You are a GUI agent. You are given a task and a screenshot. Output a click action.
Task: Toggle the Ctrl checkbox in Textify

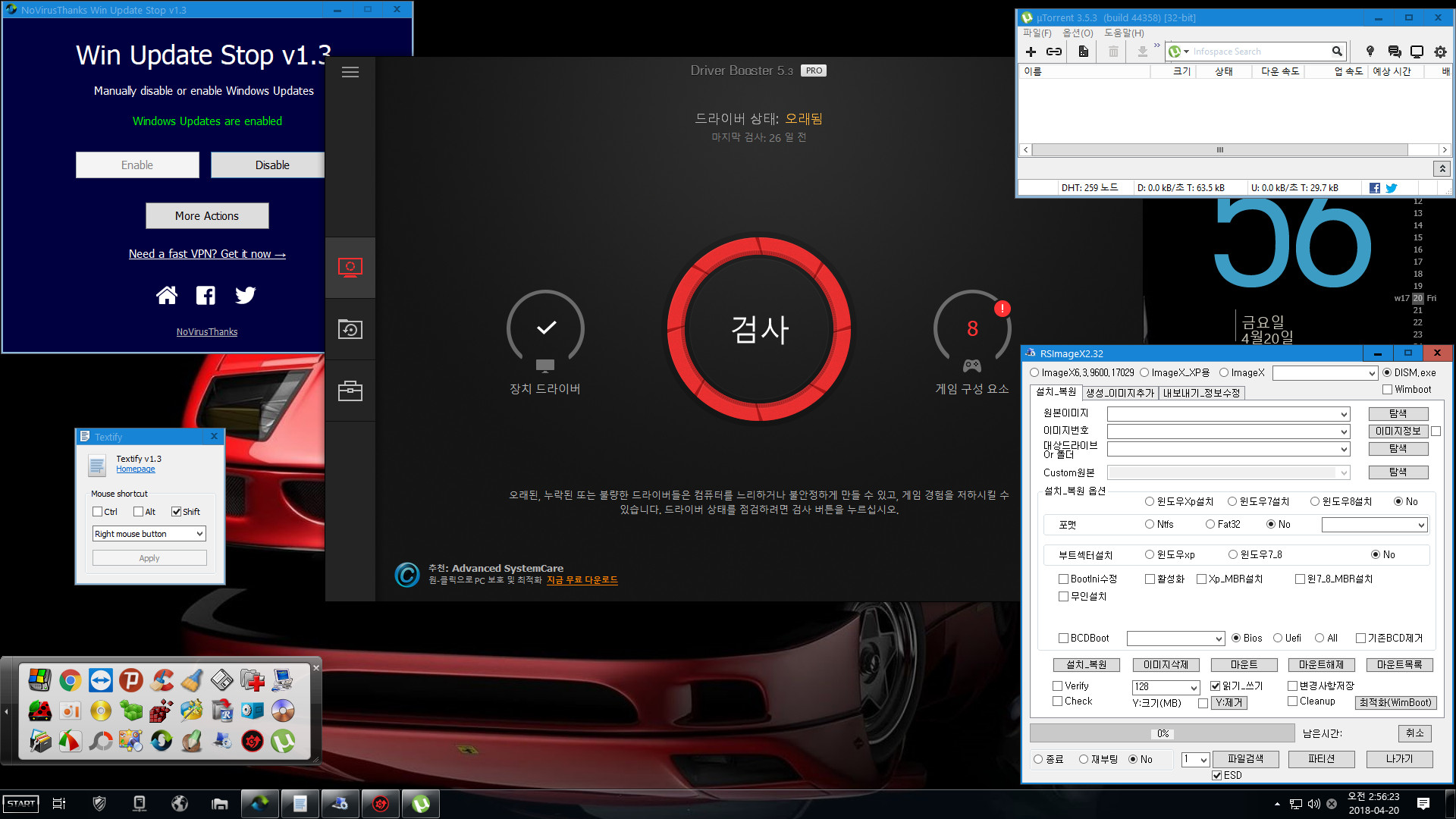98,512
